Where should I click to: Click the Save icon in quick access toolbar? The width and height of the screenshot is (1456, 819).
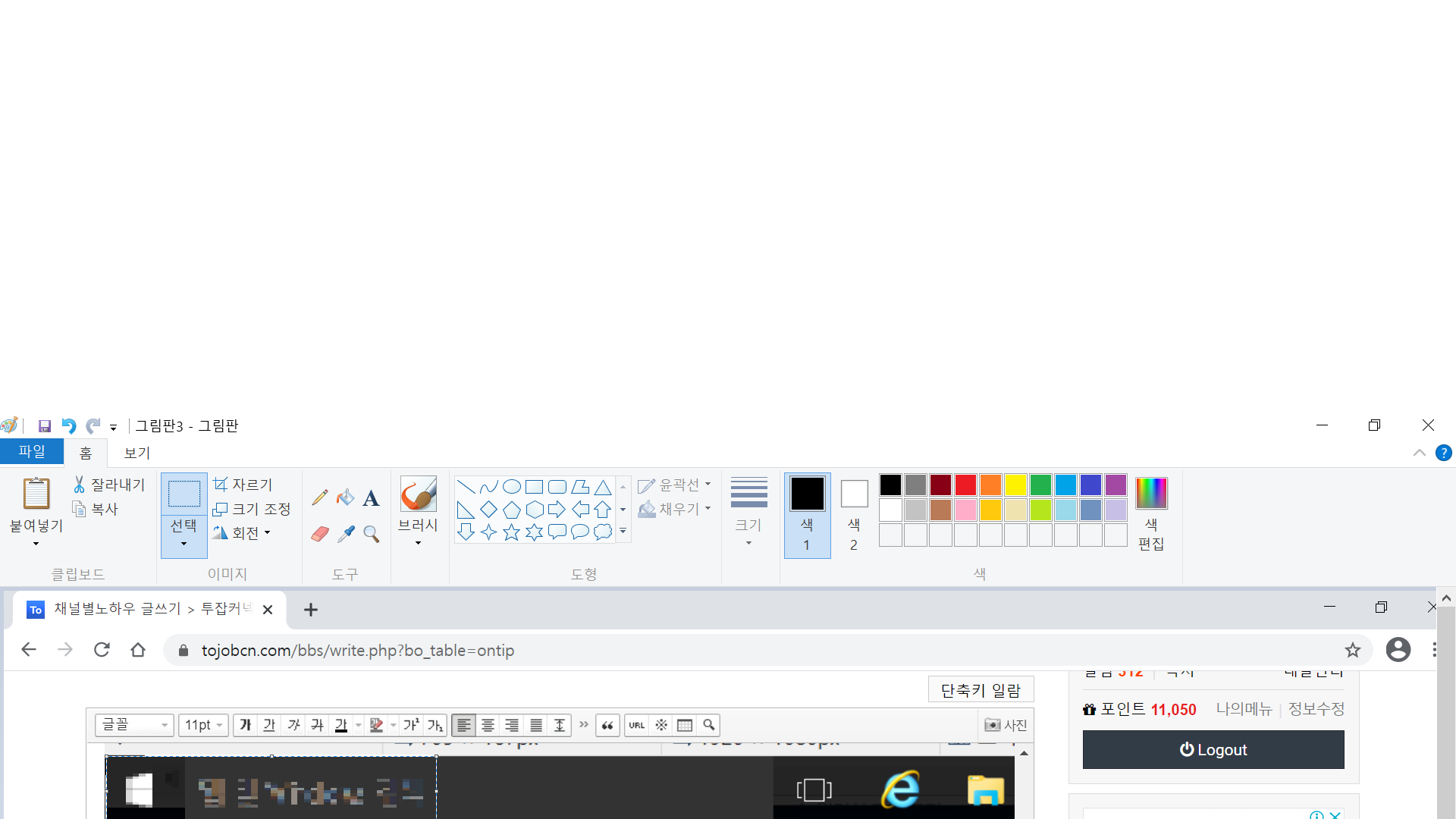click(45, 426)
